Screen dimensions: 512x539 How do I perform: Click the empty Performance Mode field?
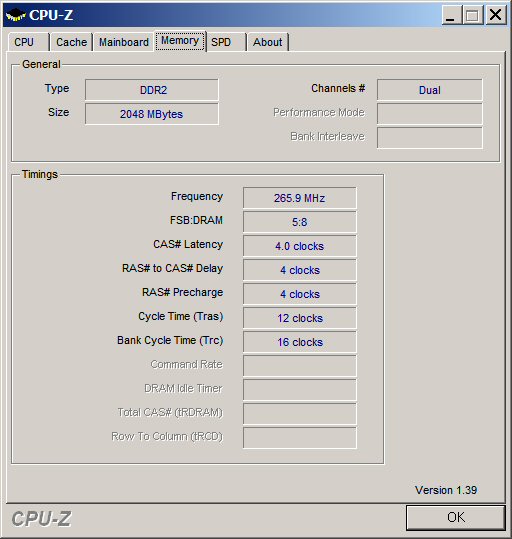[x=429, y=114]
